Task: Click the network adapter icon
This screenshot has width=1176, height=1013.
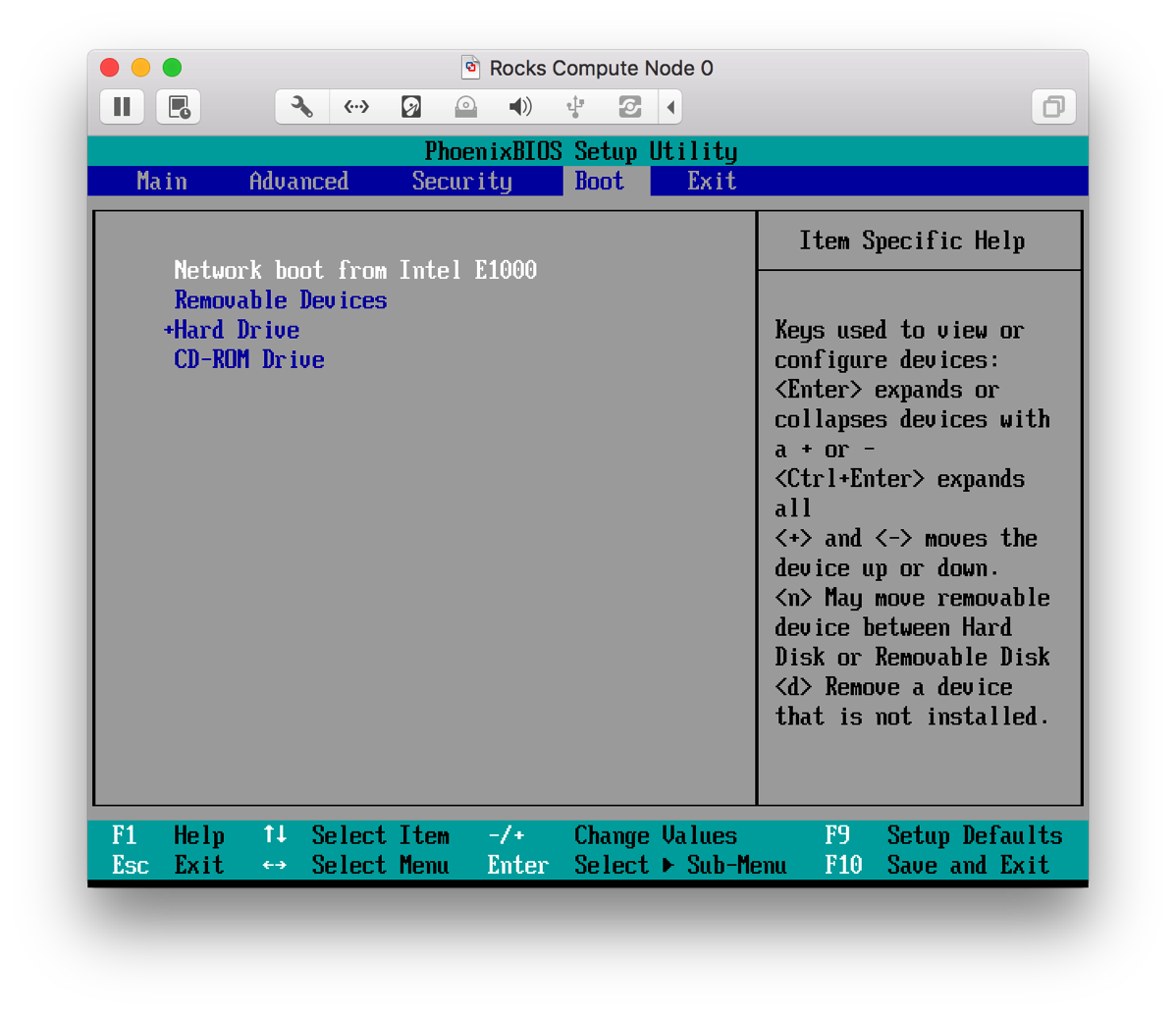Action: pyautogui.click(x=356, y=106)
